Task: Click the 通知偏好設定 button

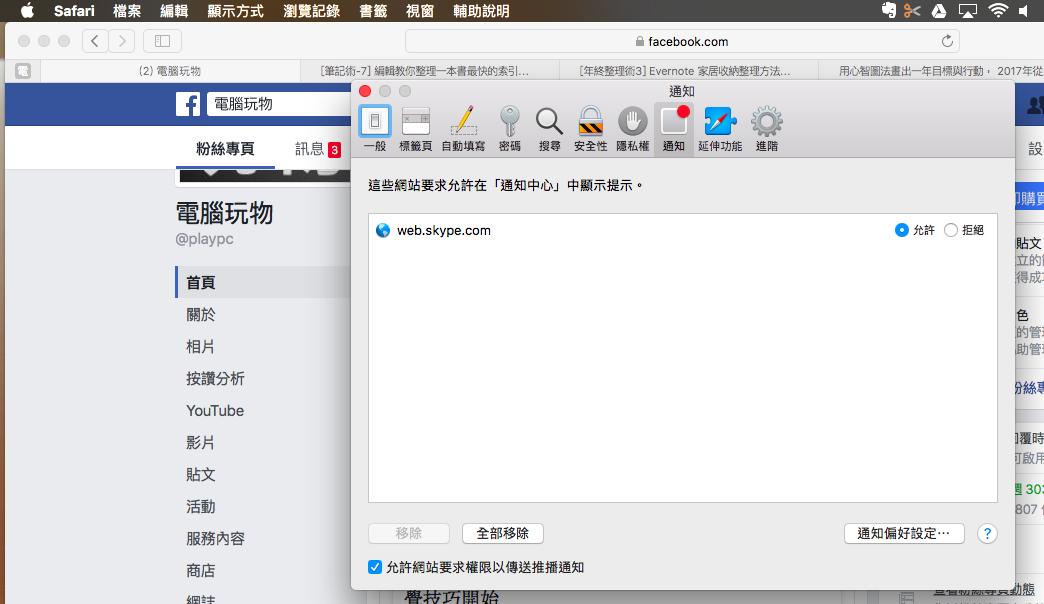Action: 904,533
